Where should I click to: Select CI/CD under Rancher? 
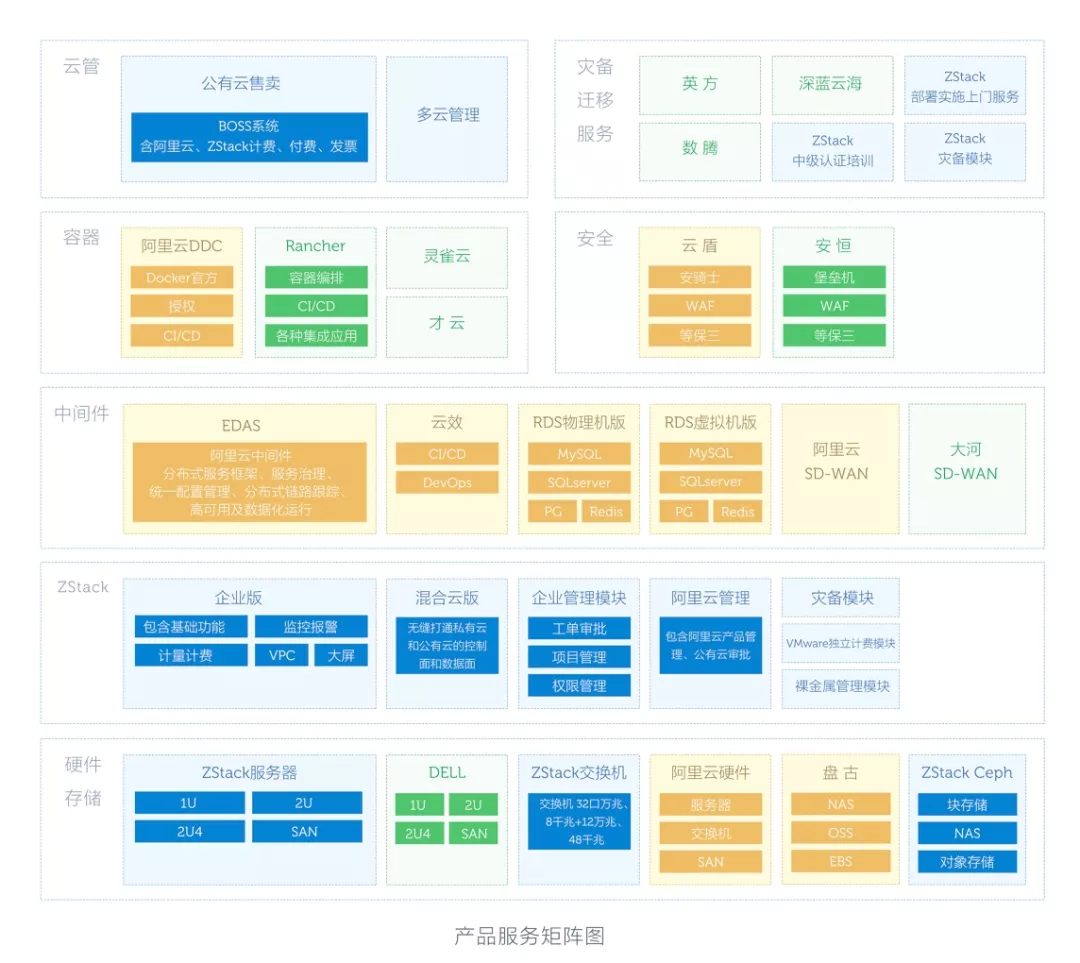click(x=316, y=306)
